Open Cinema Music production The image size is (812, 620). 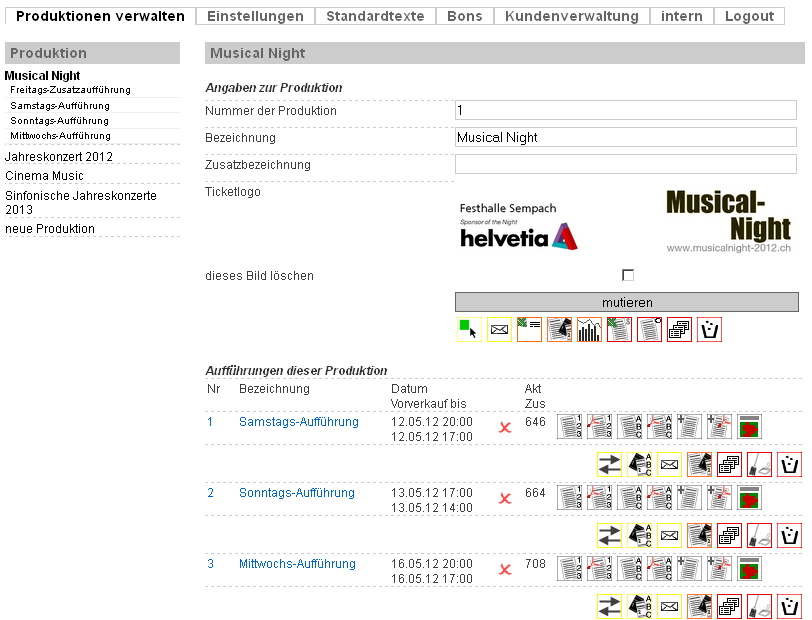pyautogui.click(x=45, y=176)
